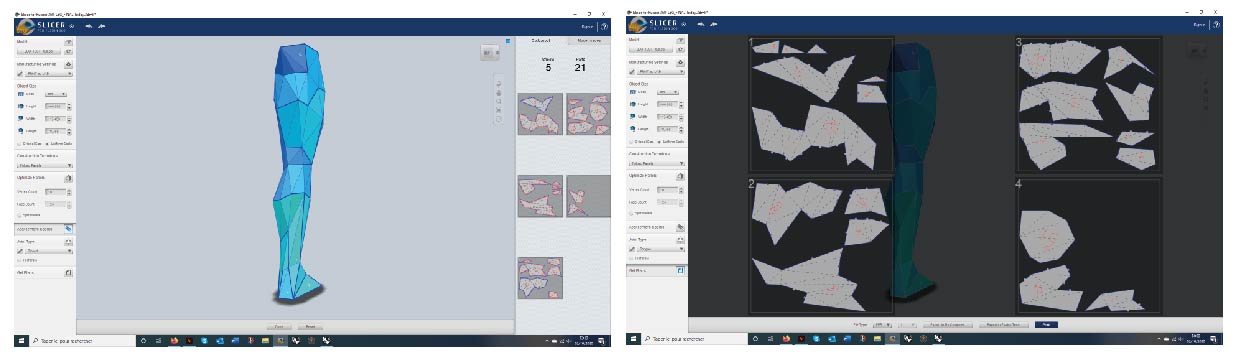Toggle the checkbox below Face Count in the 3D model window
Screen dimensions: 1241x363
coord(18,213)
